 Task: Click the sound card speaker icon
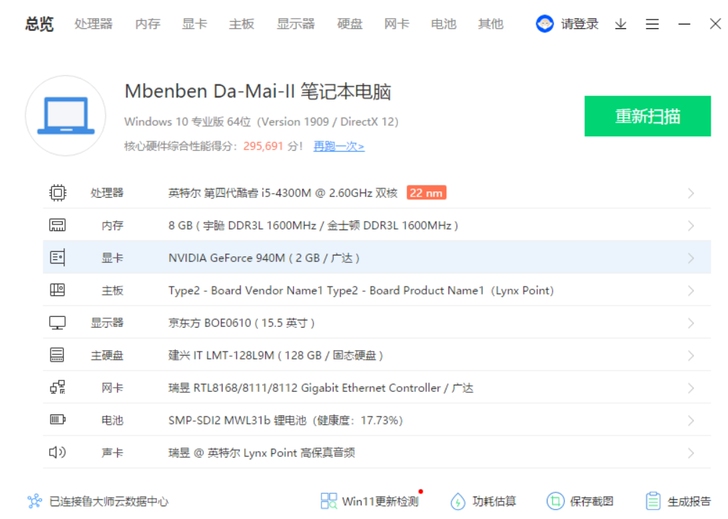(58, 452)
